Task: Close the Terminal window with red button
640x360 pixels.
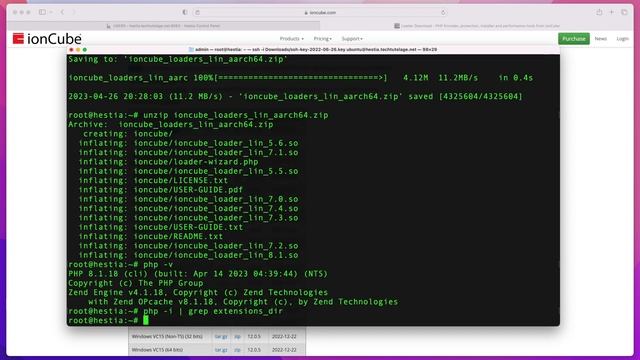Action: [71, 50]
